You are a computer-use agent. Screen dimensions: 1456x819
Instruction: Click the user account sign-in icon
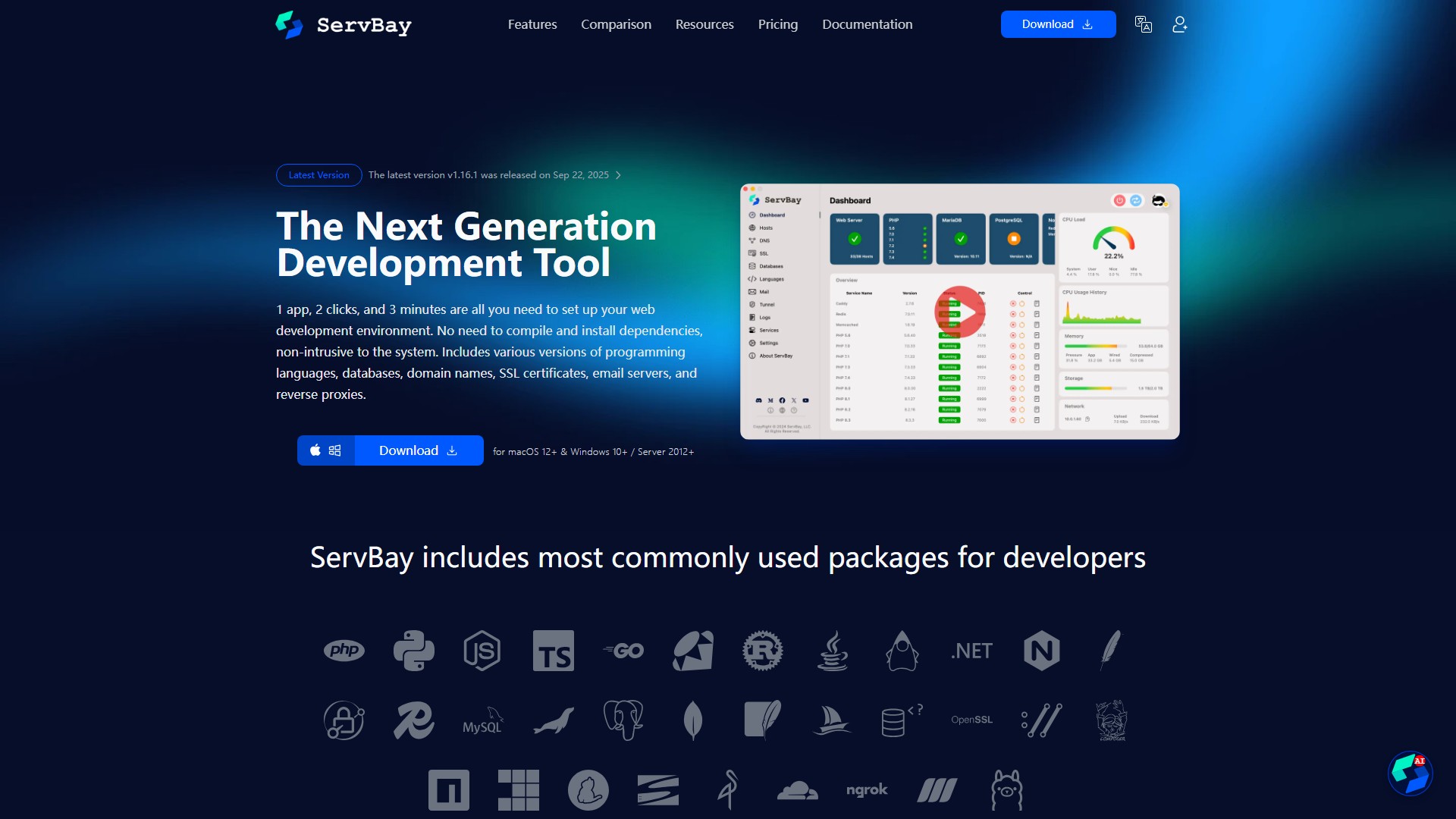coord(1179,25)
